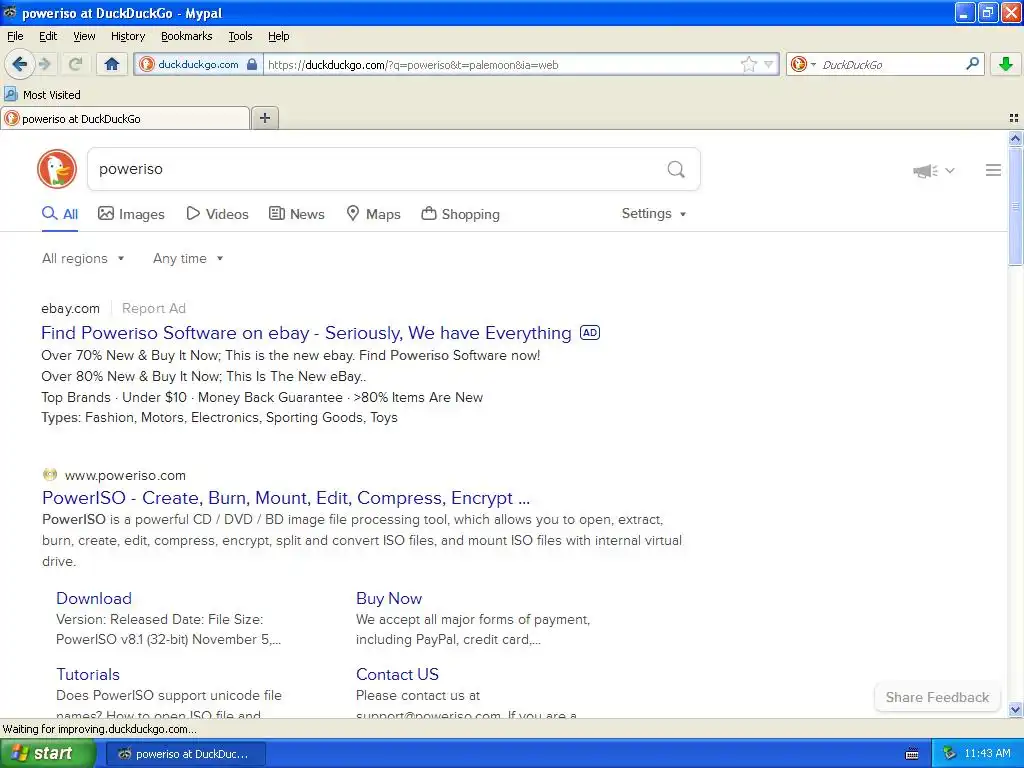The image size is (1024, 768).
Task: Open the hamburger side menu
Action: pyautogui.click(x=993, y=170)
